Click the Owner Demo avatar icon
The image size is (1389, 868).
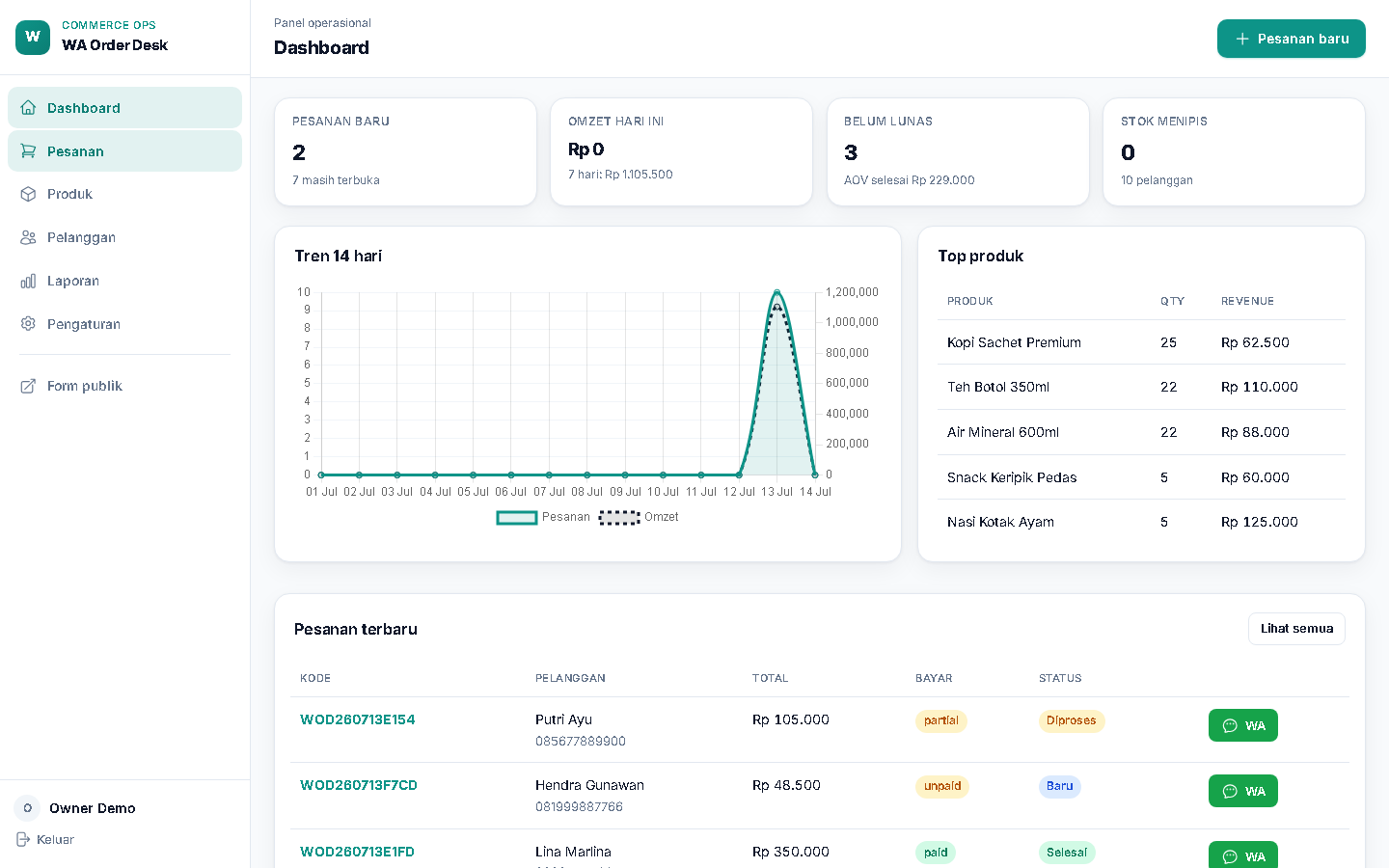27,808
